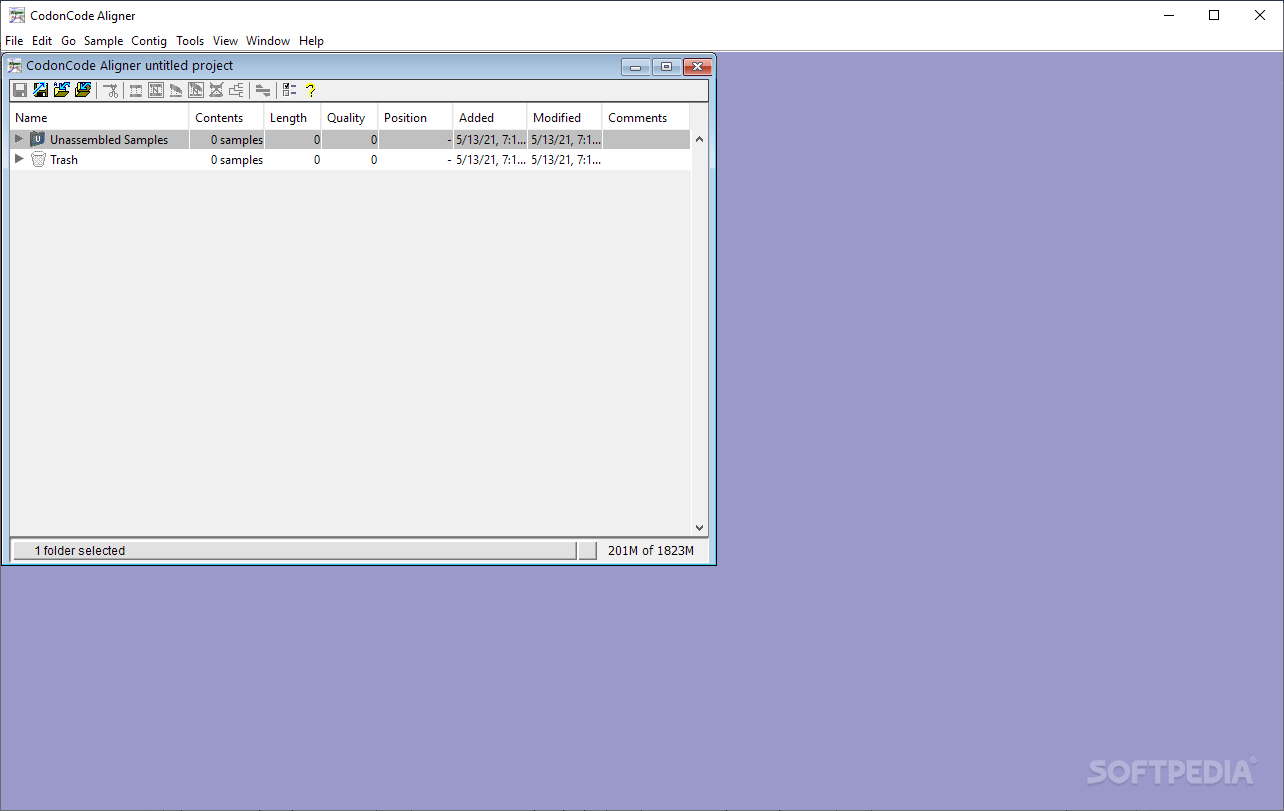Open the Contig menu
This screenshot has height=811, width=1284.
[149, 41]
